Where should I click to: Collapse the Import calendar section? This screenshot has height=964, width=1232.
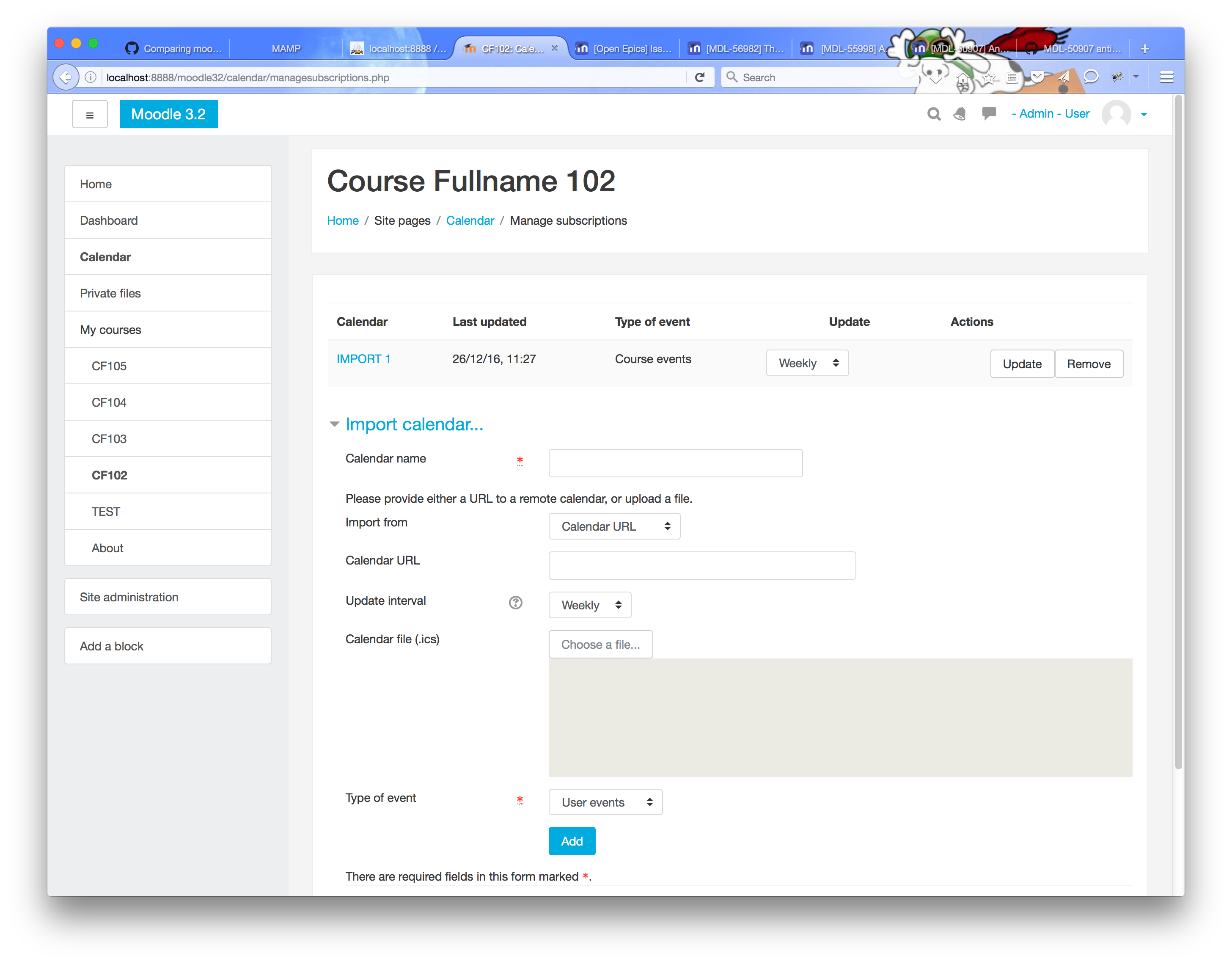[335, 424]
